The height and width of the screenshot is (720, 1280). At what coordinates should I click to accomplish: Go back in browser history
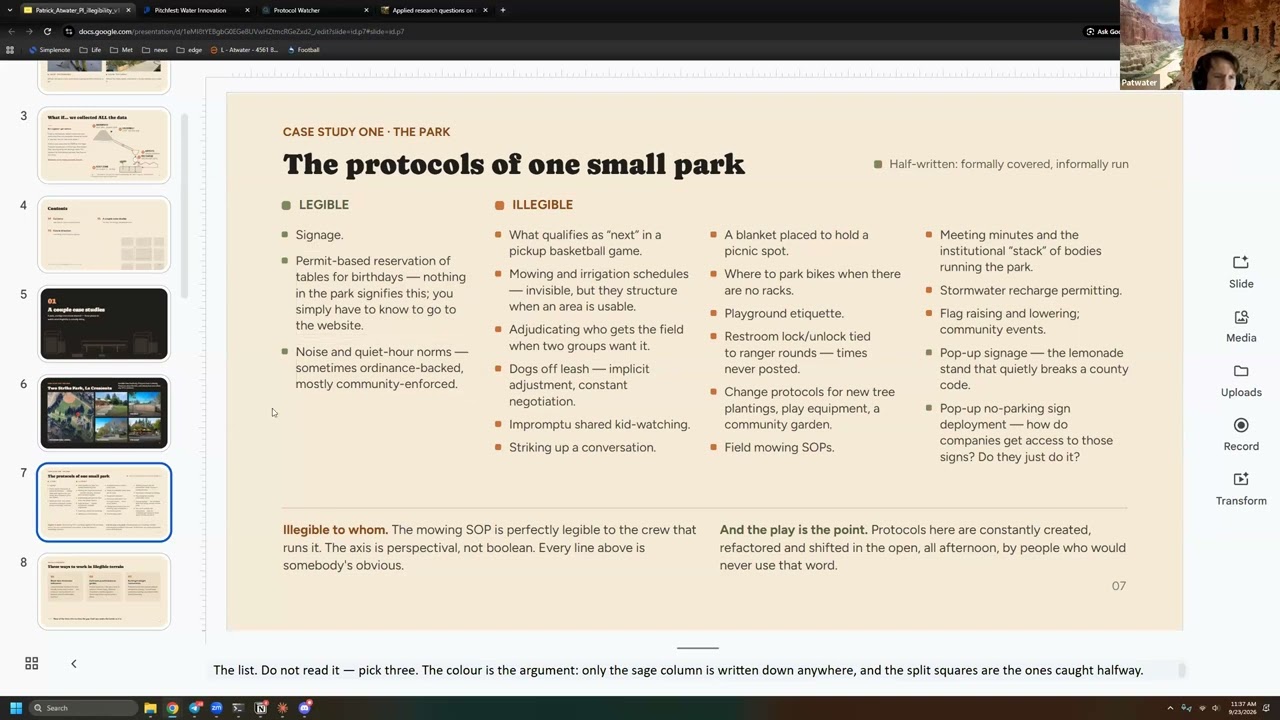coord(11,31)
